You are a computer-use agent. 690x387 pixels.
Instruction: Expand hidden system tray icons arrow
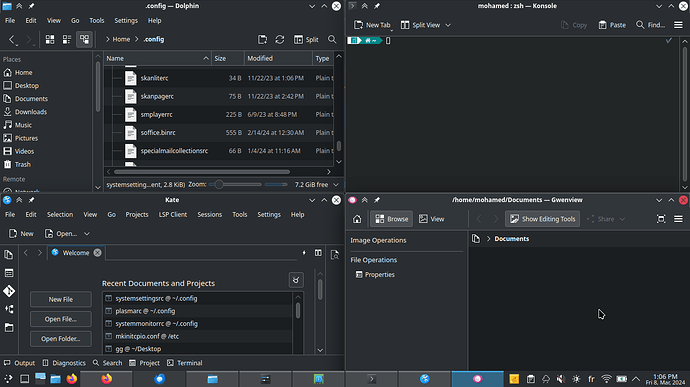click(636, 379)
